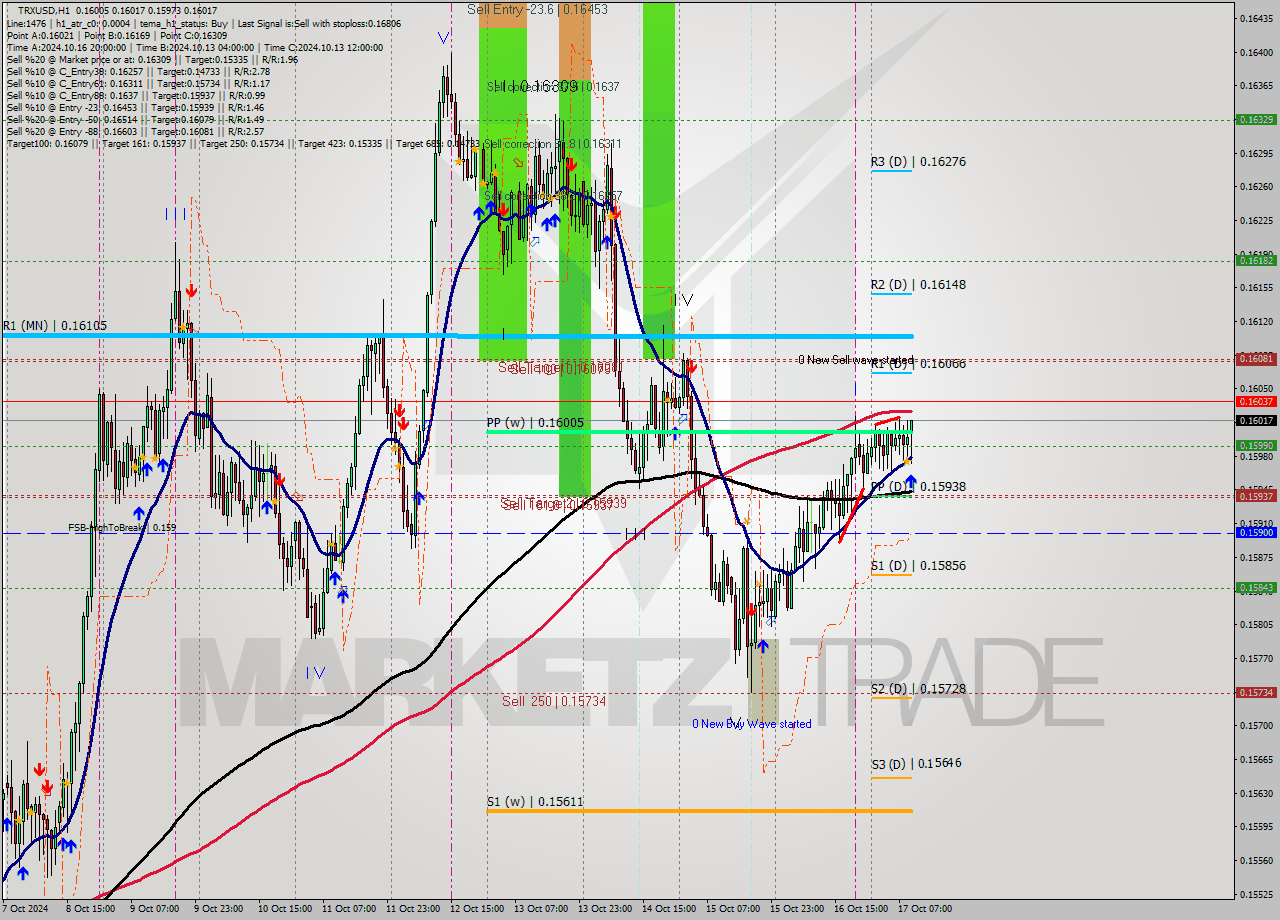Select the Time A:2024.10.16 20:00:00 line
Image resolution: width=1280 pixels, height=920 pixels.
[66, 47]
